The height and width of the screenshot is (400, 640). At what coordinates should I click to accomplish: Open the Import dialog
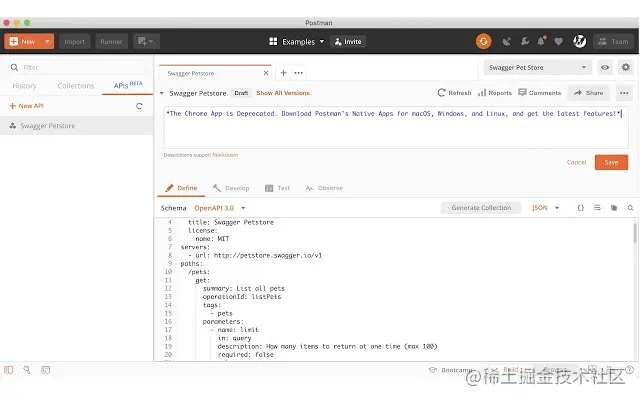pyautogui.click(x=74, y=41)
